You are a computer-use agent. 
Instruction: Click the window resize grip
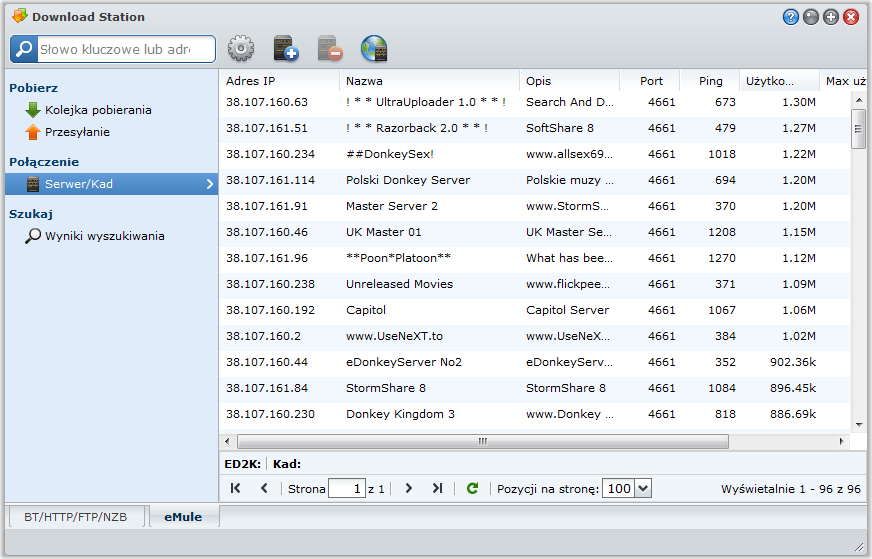click(859, 547)
